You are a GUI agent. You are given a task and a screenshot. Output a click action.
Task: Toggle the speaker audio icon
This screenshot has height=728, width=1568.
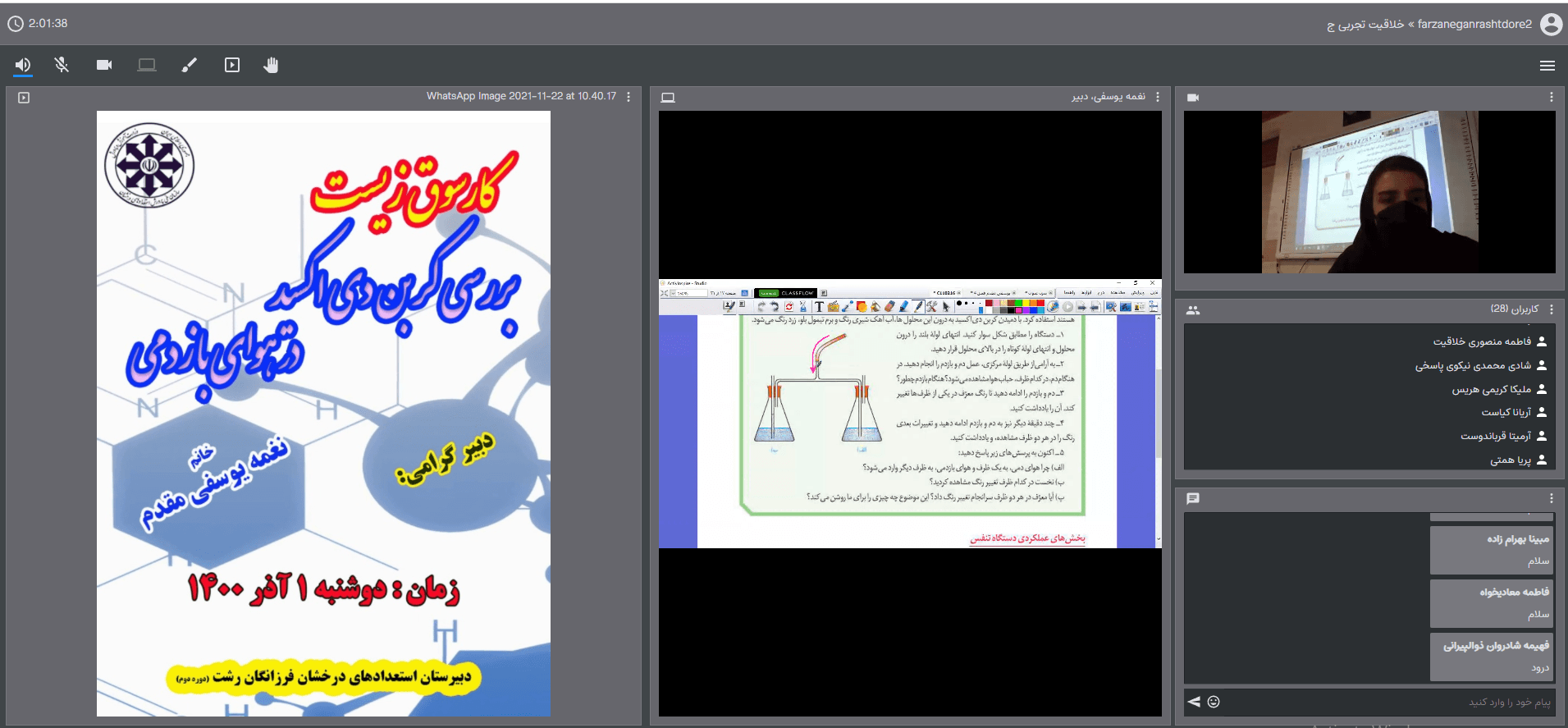tap(23, 65)
